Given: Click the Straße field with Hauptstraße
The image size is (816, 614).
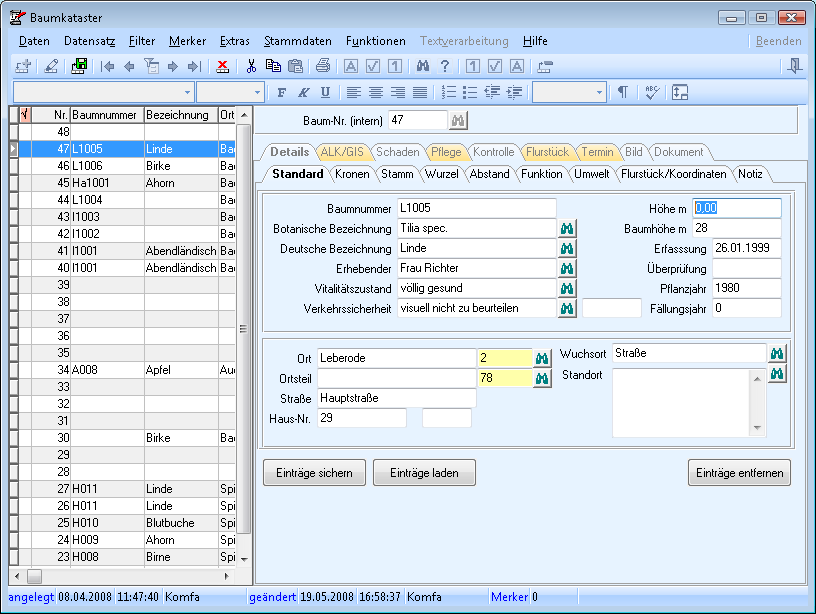Looking at the screenshot, I should point(397,398).
